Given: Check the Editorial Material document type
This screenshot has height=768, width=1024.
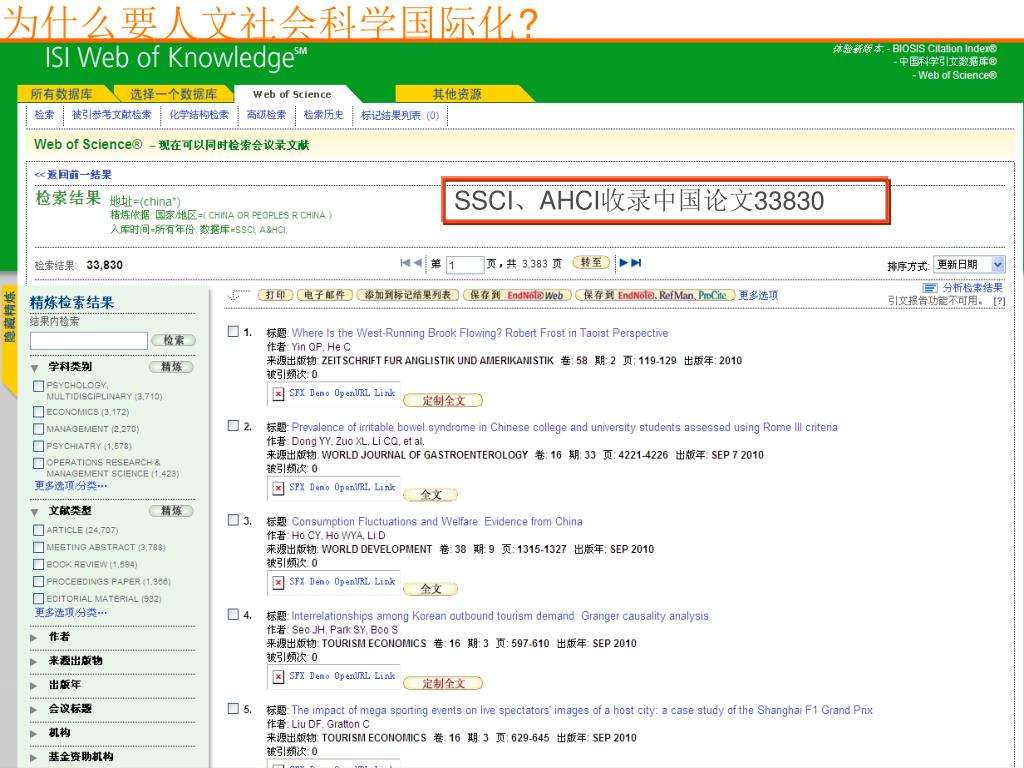Looking at the screenshot, I should coord(39,598).
